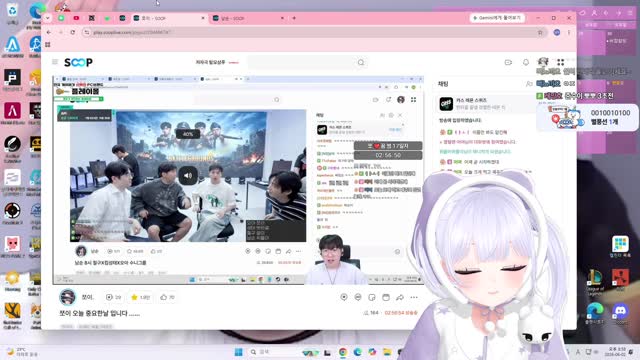
Task: Open the profile avatar in SOOP header
Action: pyautogui.click(x=543, y=62)
